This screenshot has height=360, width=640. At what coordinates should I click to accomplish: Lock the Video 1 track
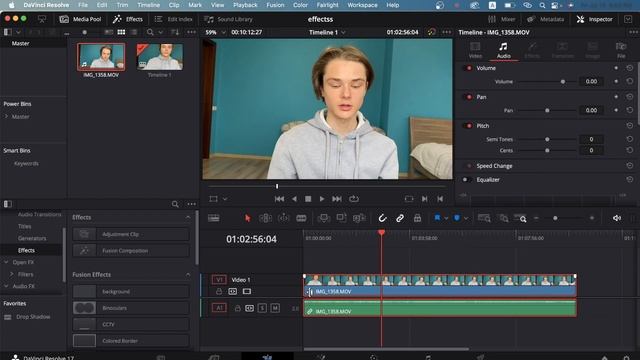219,291
